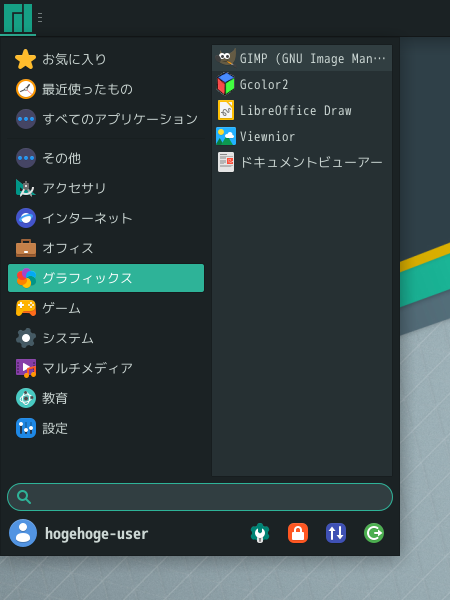Click the globe icon beside インターネット
The image size is (450, 600).
(26, 218)
